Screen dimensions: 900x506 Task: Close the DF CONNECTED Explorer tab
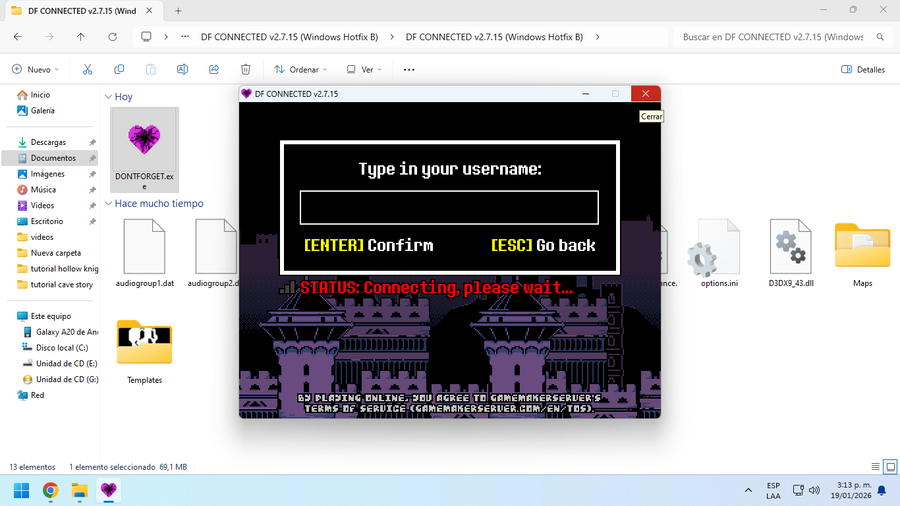click(x=149, y=11)
